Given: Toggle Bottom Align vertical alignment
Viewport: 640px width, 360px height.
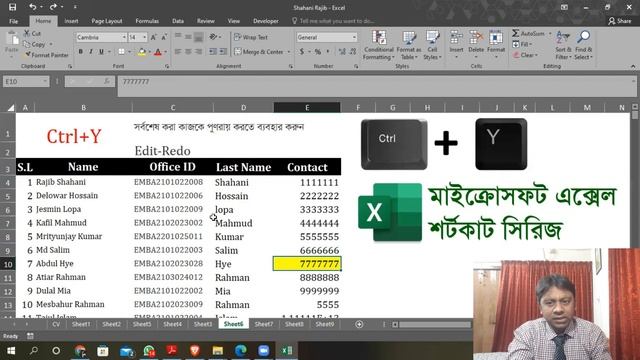Looking at the screenshot, I should pyautogui.click(x=198, y=37).
